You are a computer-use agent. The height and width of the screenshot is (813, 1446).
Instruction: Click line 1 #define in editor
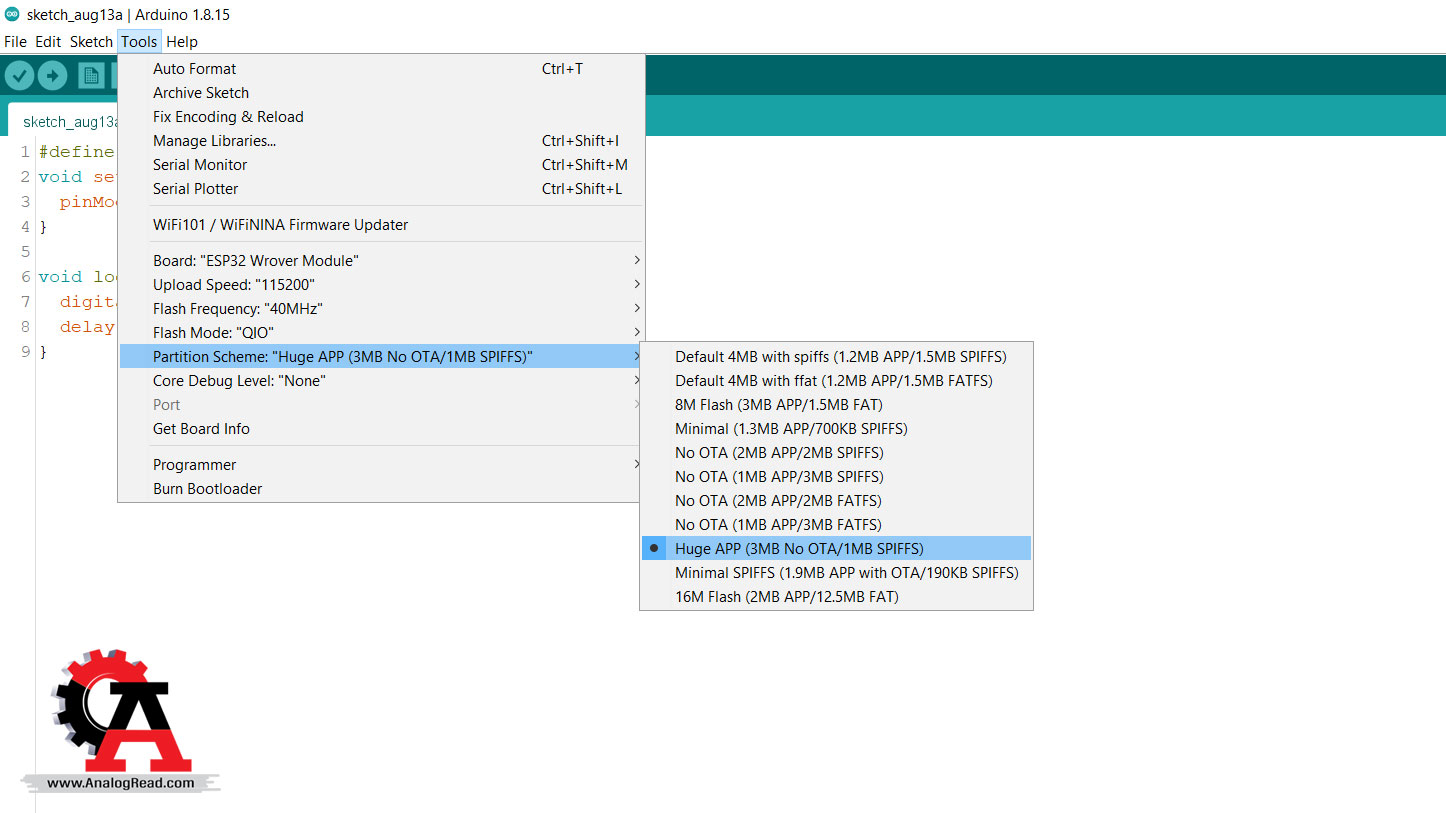pyautogui.click(x=77, y=152)
